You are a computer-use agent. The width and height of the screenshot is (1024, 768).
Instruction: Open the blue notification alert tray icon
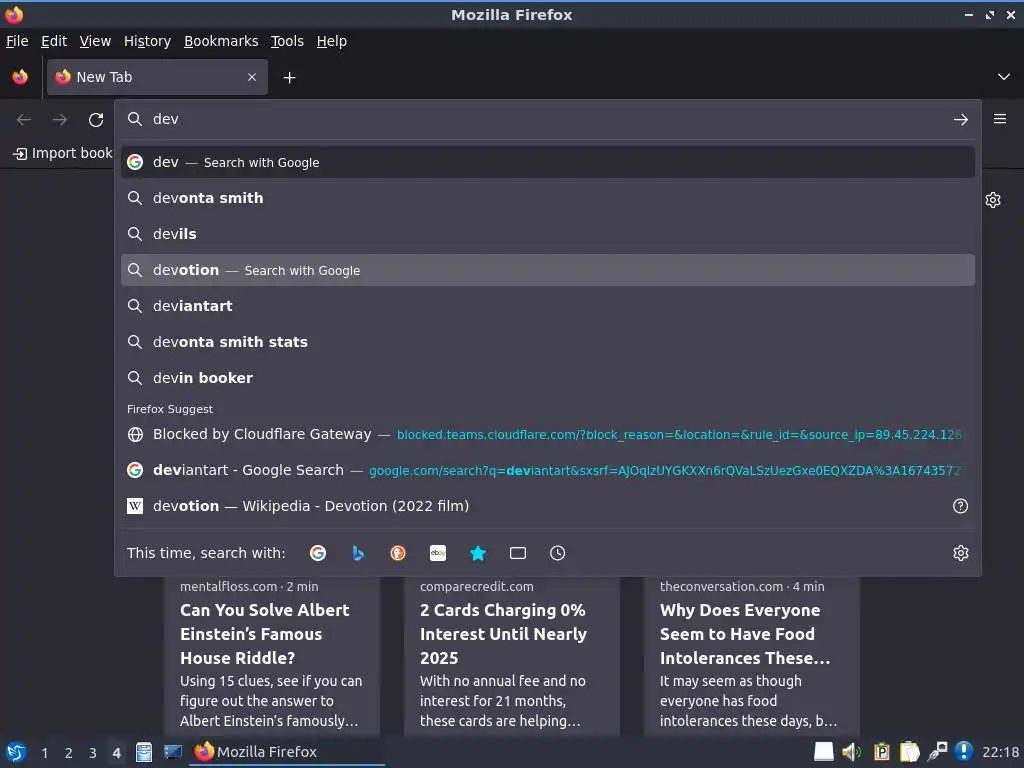pos(964,752)
